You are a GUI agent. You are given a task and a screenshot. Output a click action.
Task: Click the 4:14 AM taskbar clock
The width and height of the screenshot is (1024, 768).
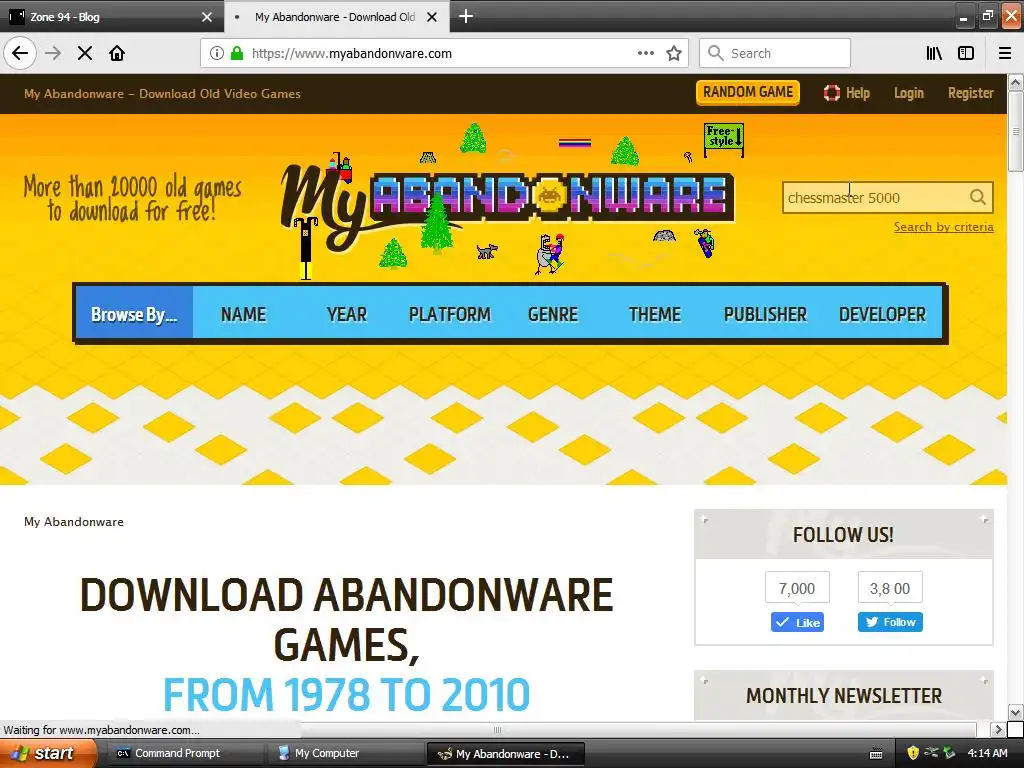pyautogui.click(x=987, y=753)
